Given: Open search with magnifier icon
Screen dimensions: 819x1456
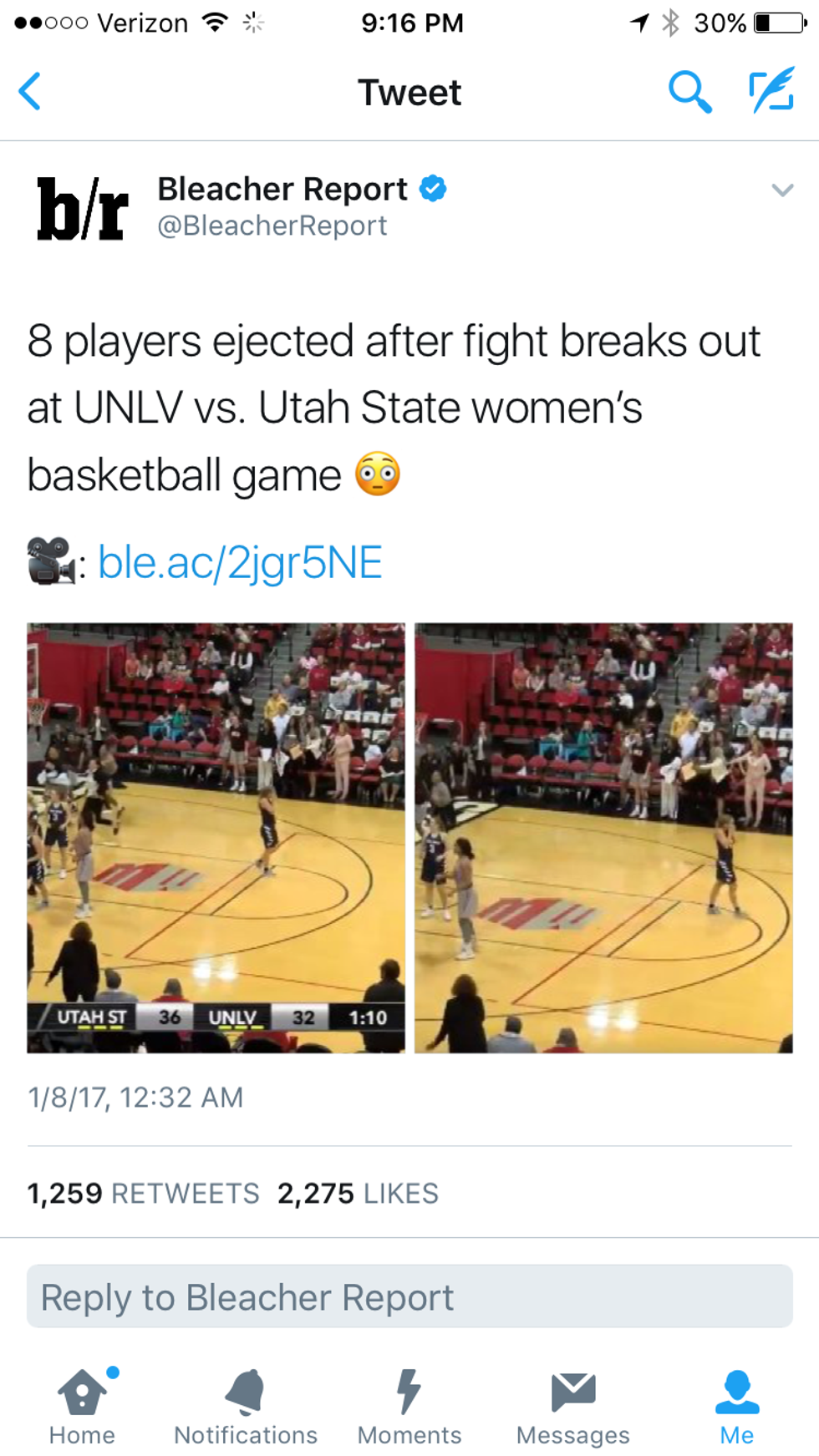Looking at the screenshot, I should 690,92.
